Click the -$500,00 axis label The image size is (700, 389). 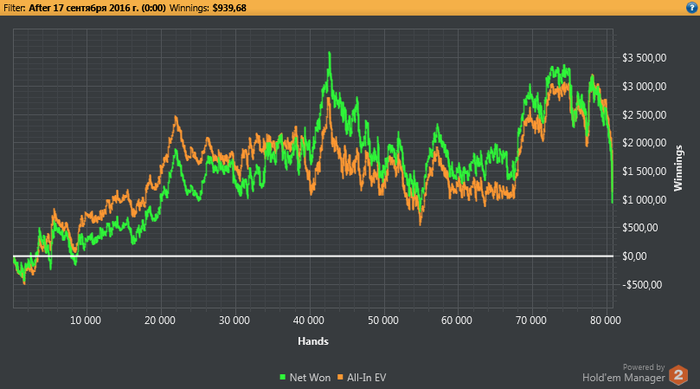coord(642,284)
